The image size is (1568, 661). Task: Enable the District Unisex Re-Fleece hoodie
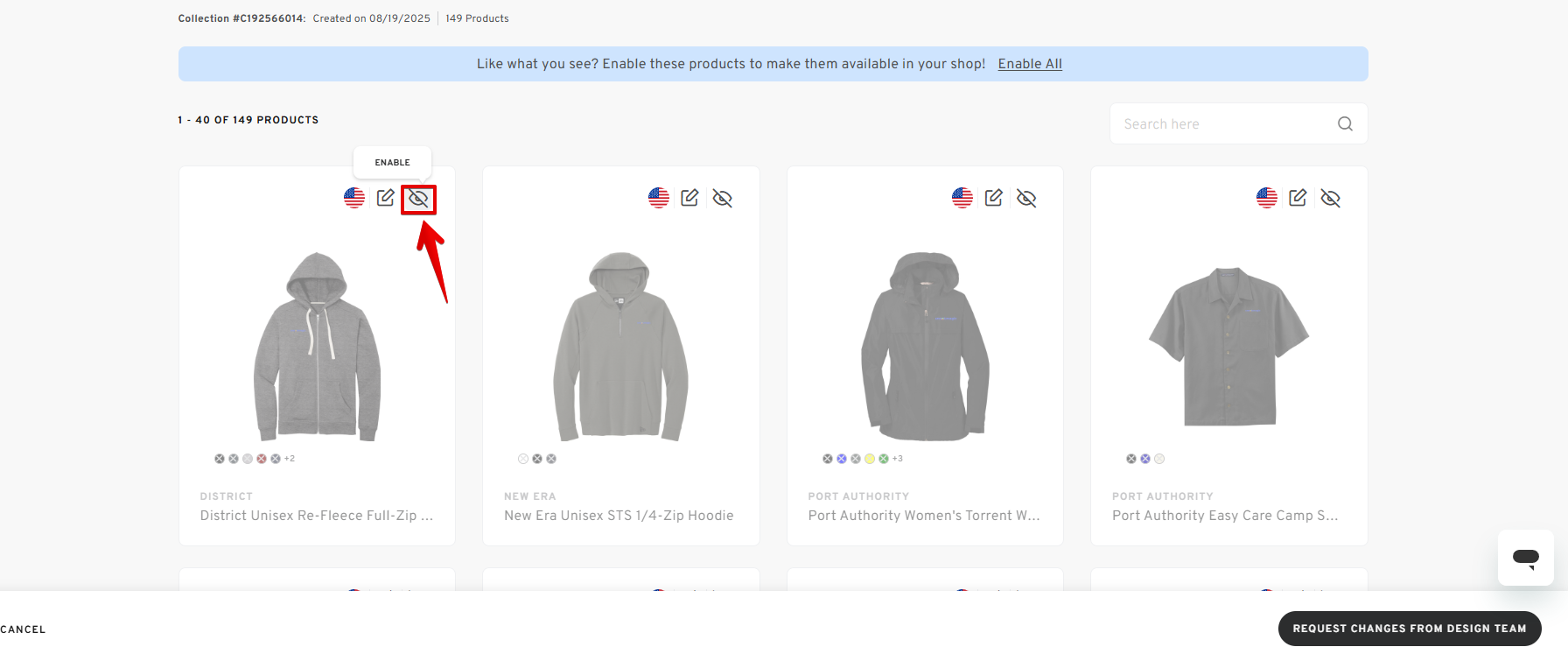418,199
